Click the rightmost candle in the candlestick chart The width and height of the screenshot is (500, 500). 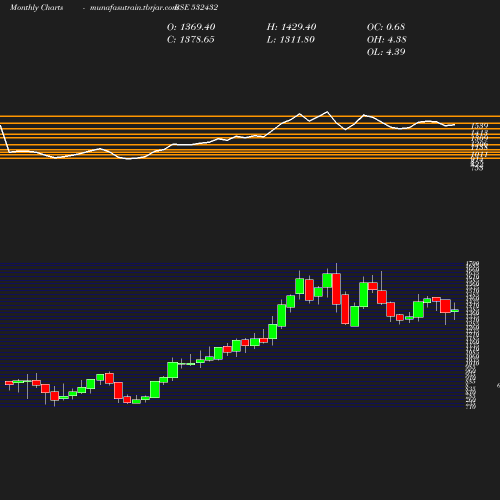click(455, 311)
